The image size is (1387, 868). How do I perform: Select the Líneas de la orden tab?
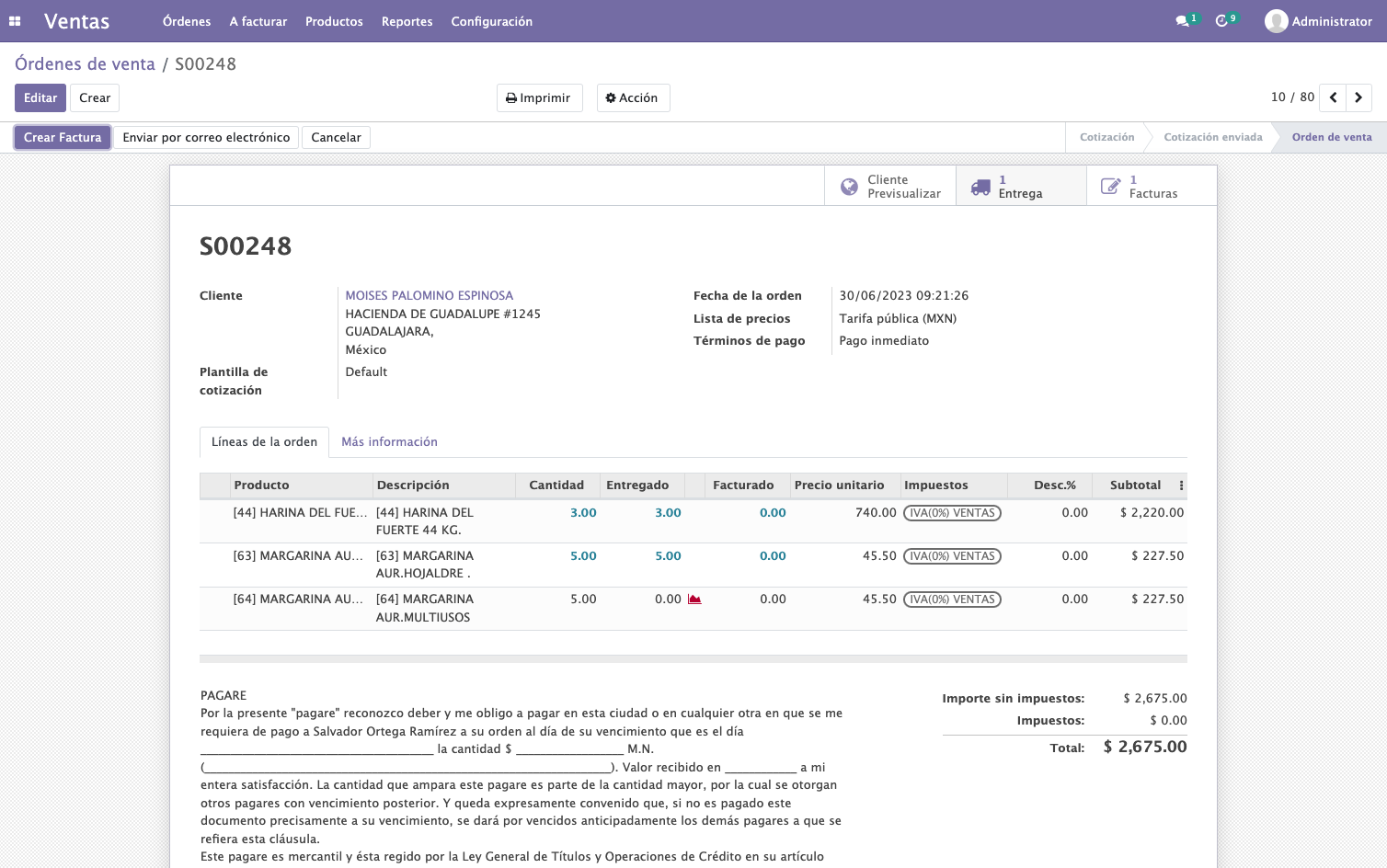[x=264, y=442]
